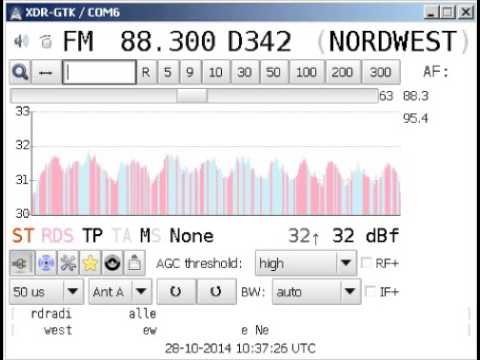The height and width of the screenshot is (360, 480).
Task: Open settings with the tools icon
Action: pyautogui.click(x=68, y=263)
